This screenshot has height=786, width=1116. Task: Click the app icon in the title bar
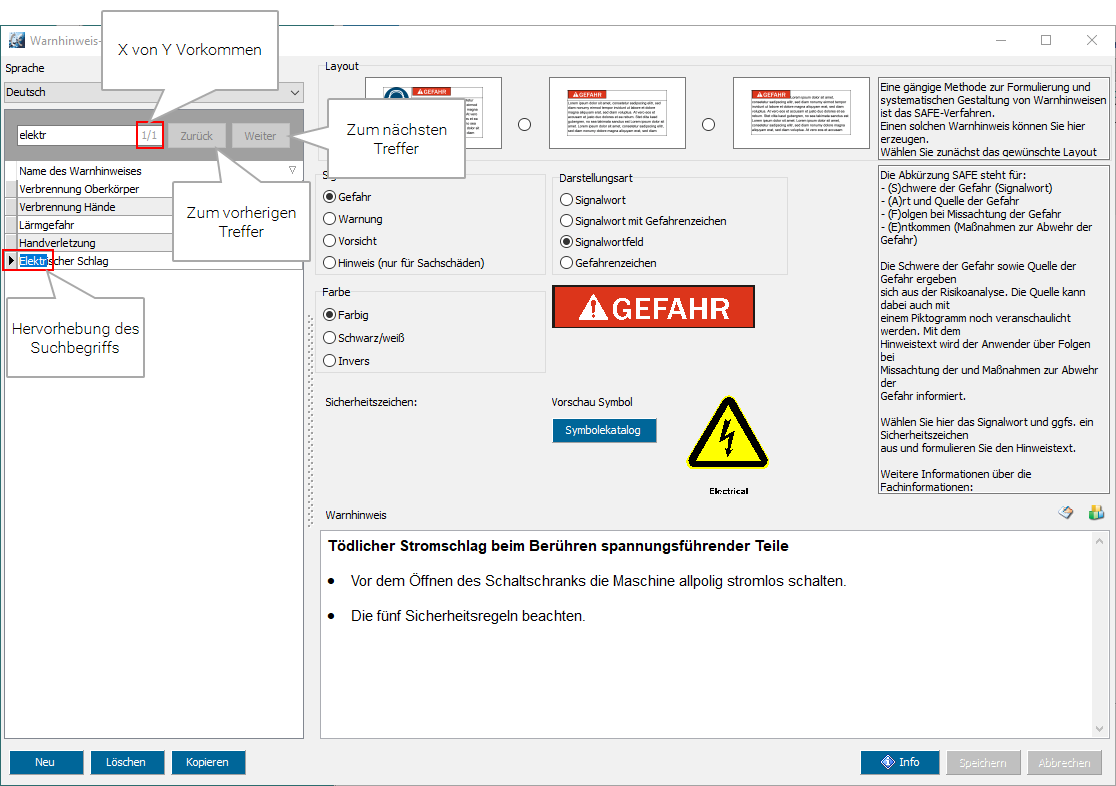coord(16,41)
